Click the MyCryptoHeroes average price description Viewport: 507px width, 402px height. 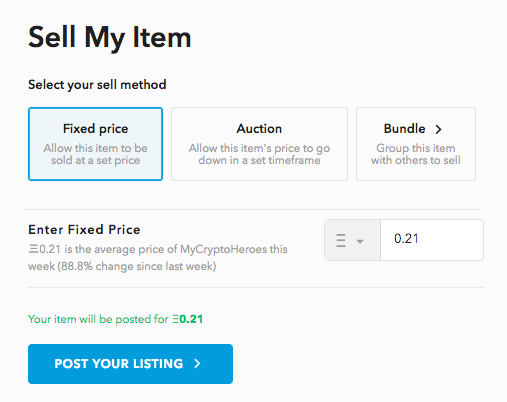(x=158, y=258)
